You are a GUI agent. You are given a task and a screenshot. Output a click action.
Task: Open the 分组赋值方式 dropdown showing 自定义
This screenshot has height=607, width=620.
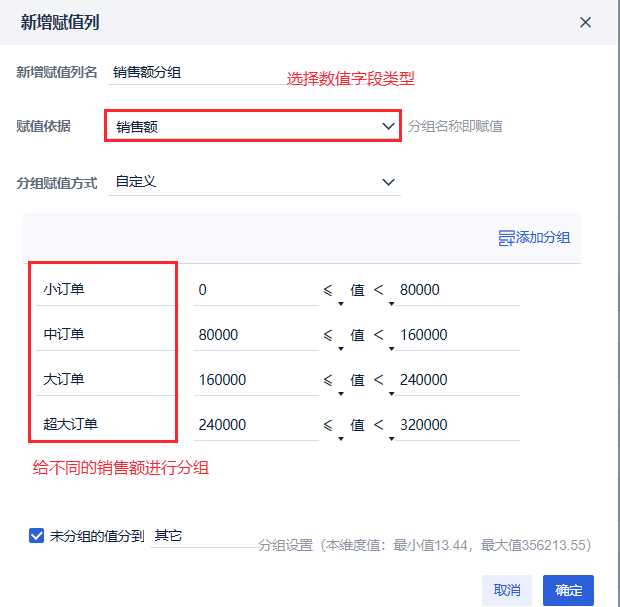tap(254, 182)
